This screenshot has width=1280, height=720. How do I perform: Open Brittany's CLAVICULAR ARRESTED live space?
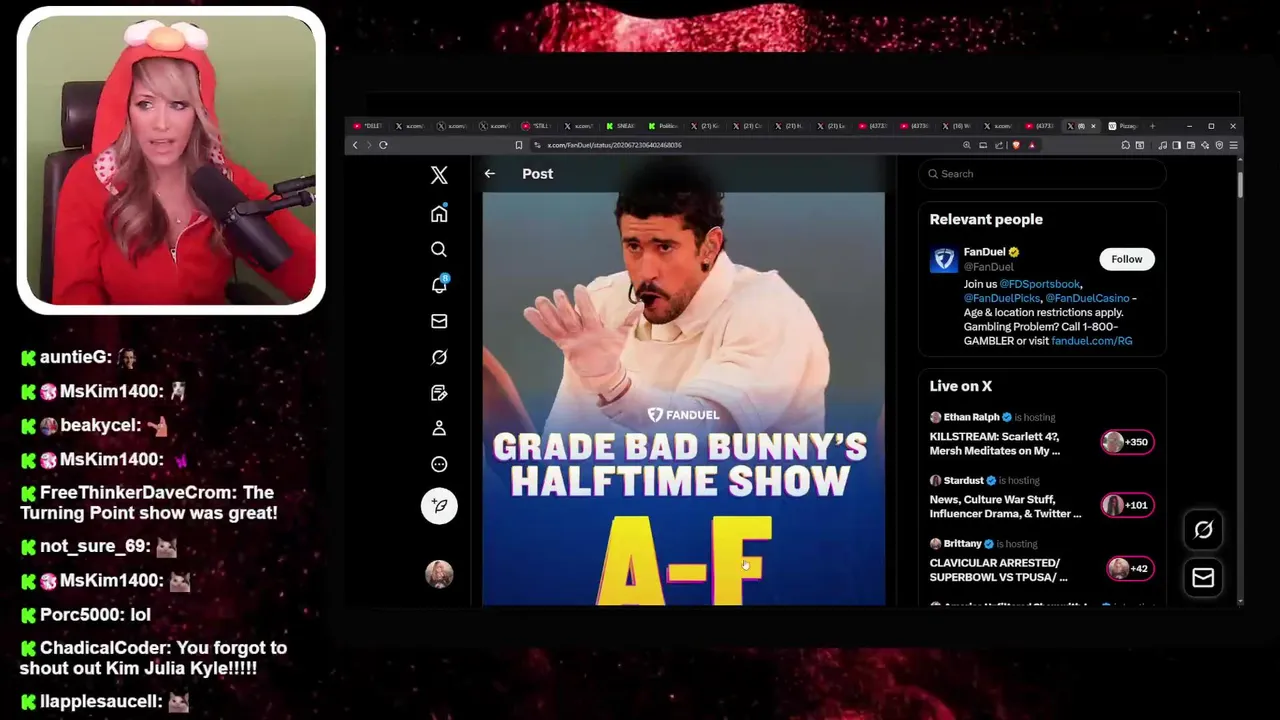coord(998,570)
